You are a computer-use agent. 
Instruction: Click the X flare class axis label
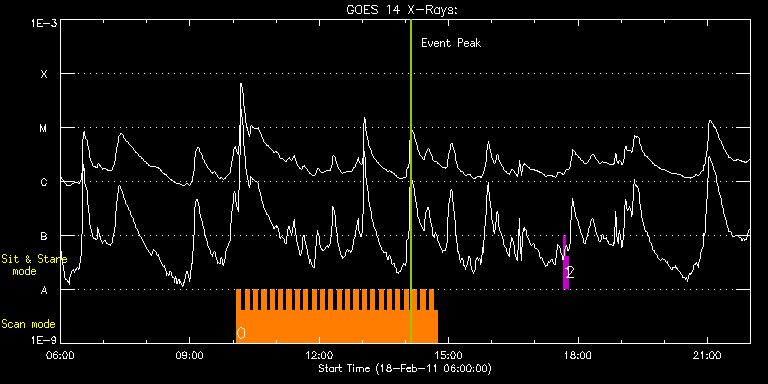tap(44, 74)
